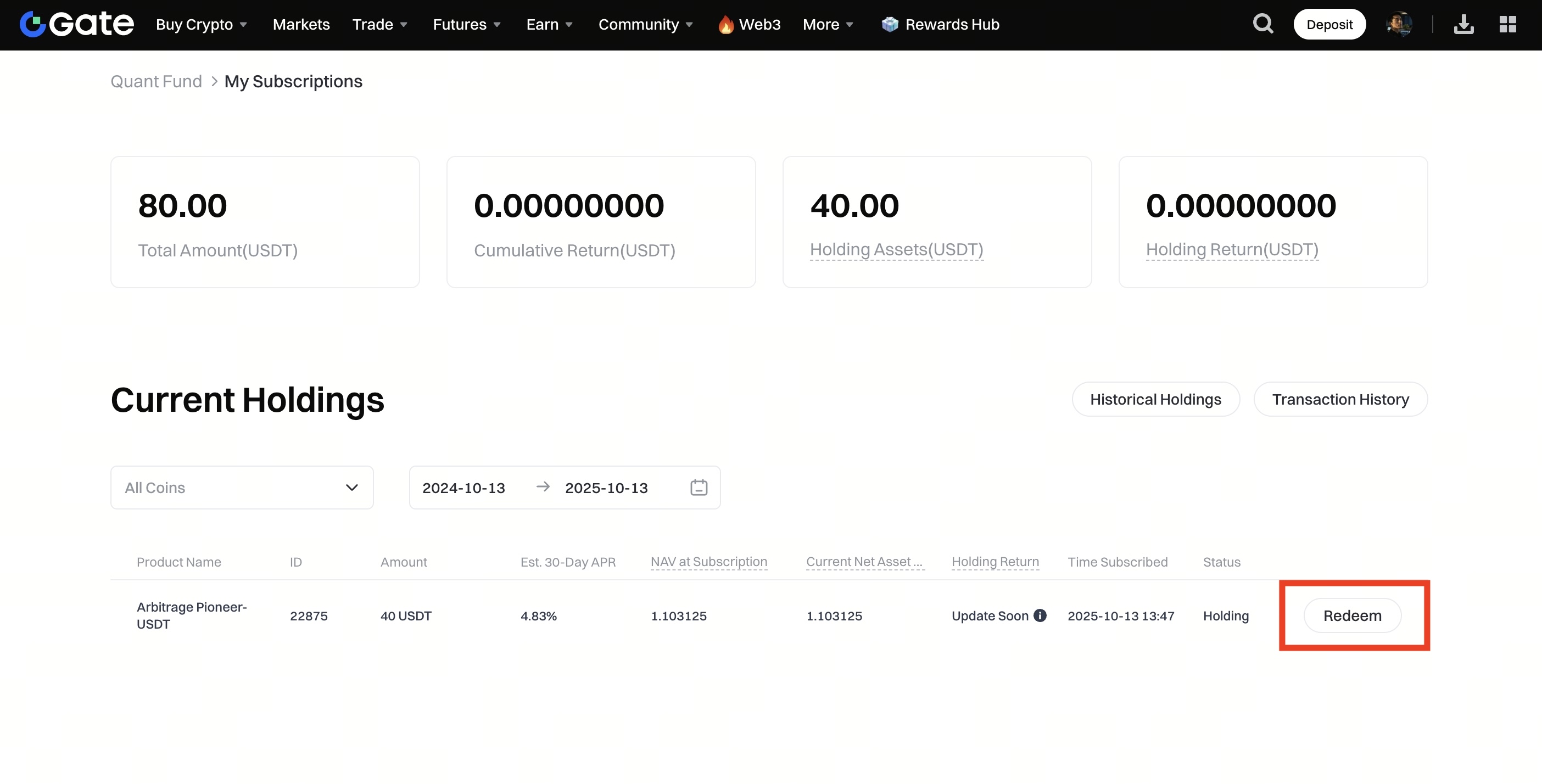The width and height of the screenshot is (1542, 784).
Task: Open the search magnifier icon
Action: [1263, 25]
